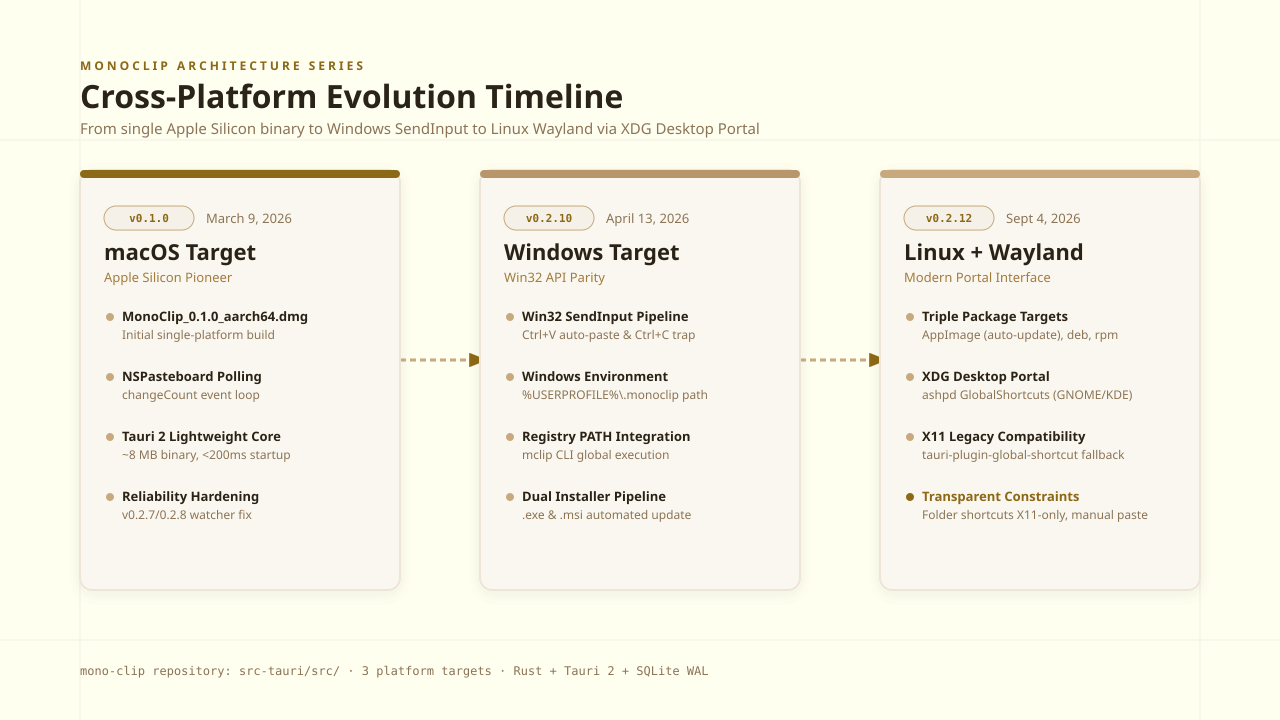Click the v0.1.0 version badge
Viewport: 1280px width, 720px height.
point(149,218)
